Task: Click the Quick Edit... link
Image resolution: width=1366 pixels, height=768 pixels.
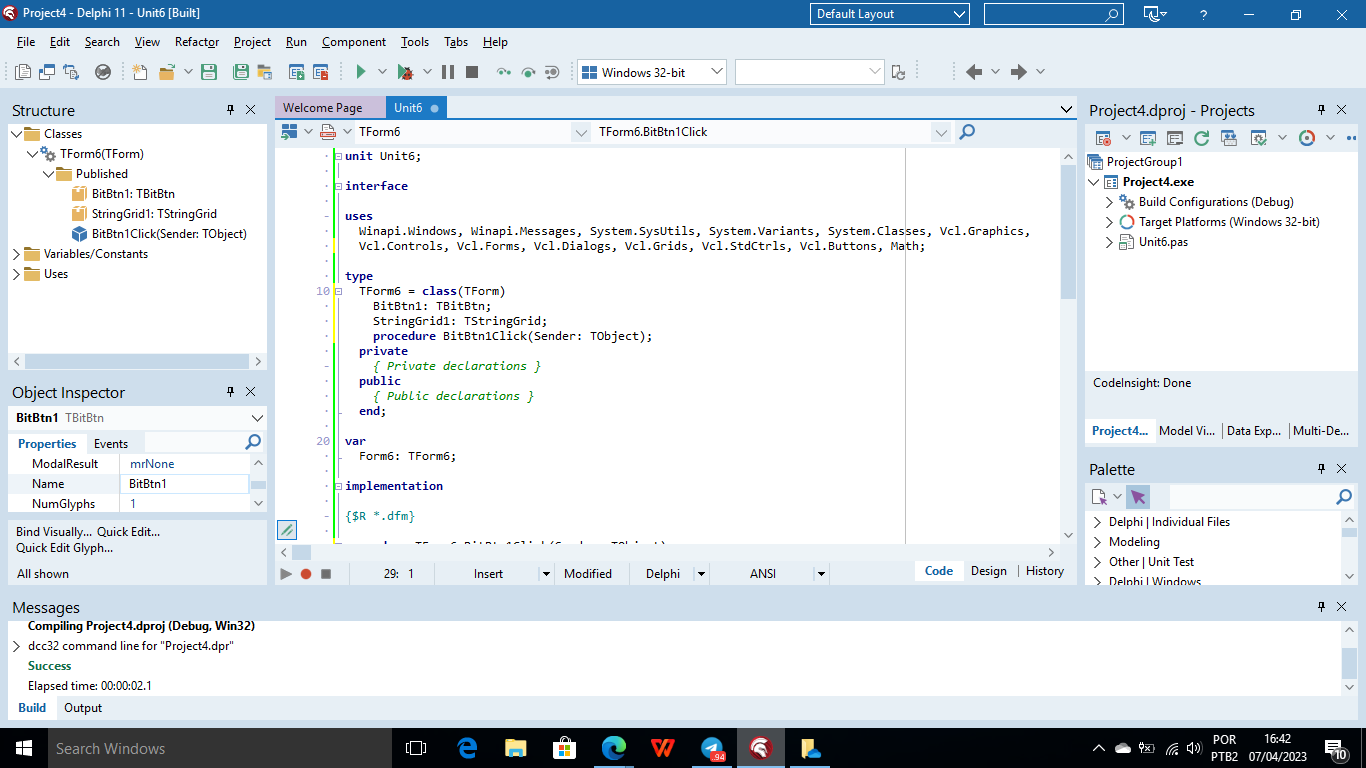Action: [128, 532]
